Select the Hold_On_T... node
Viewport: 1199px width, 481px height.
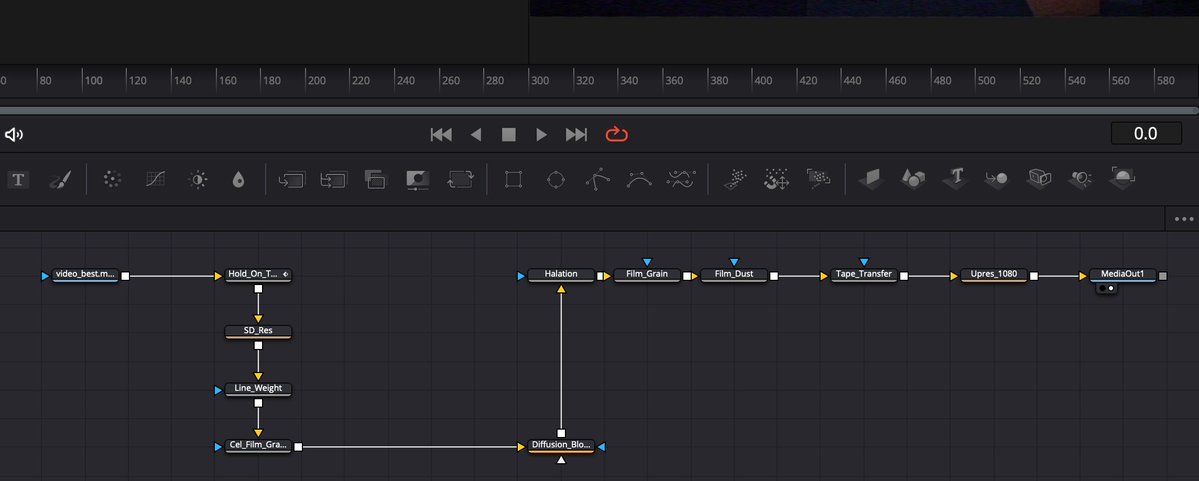point(258,275)
